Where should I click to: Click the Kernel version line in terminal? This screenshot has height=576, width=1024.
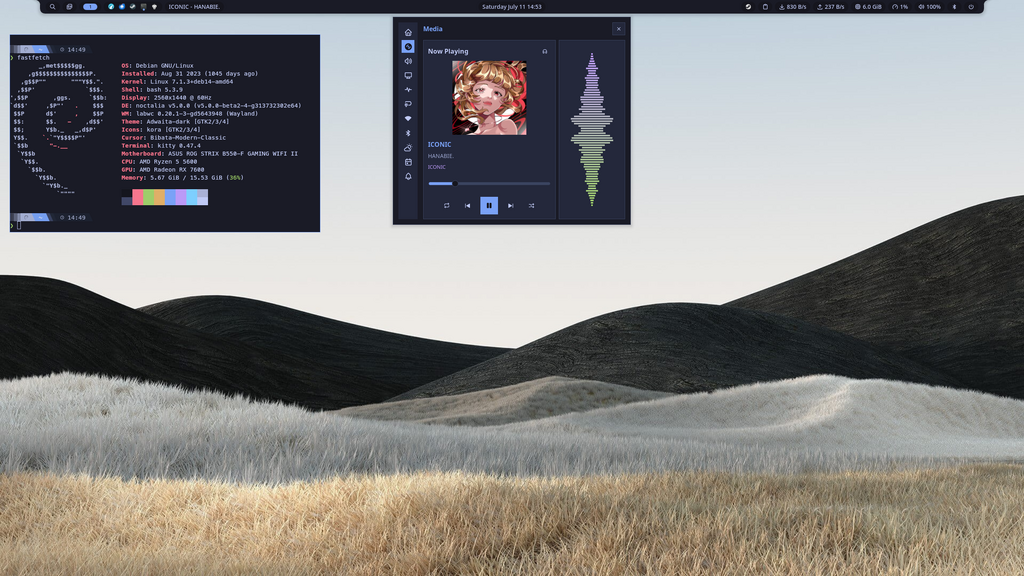pyautogui.click(x=177, y=82)
